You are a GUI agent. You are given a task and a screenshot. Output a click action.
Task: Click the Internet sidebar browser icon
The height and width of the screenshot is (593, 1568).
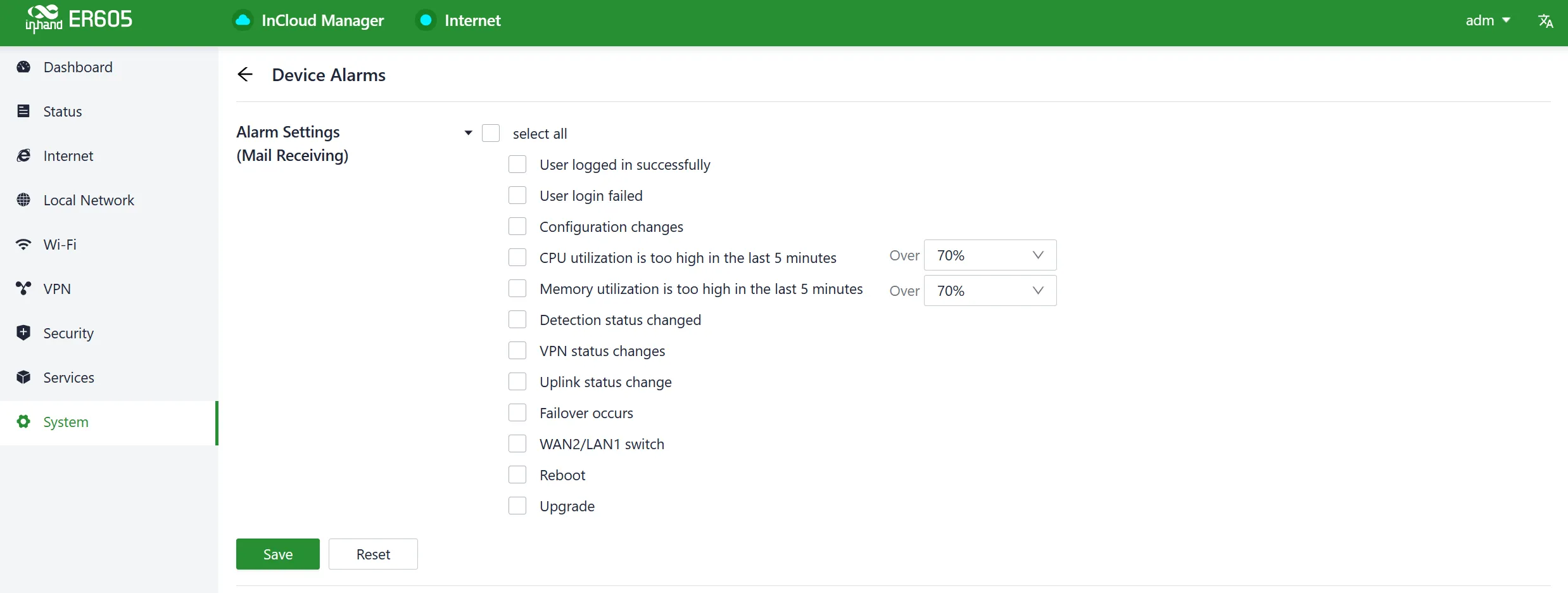click(23, 156)
